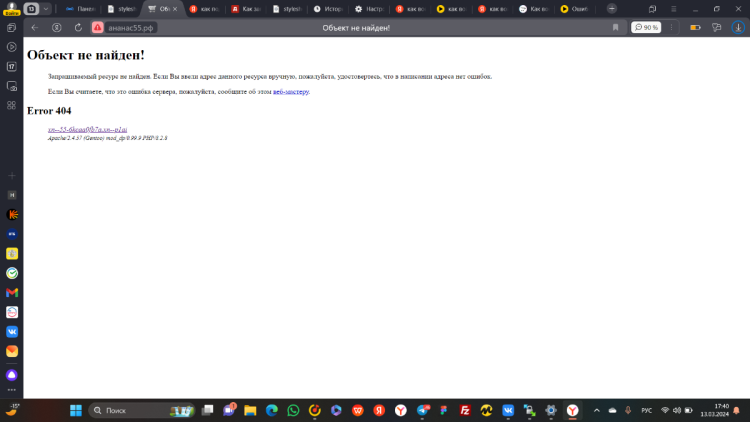Open the browser hamburger menu
This screenshot has height=422, width=750.
click(x=673, y=9)
